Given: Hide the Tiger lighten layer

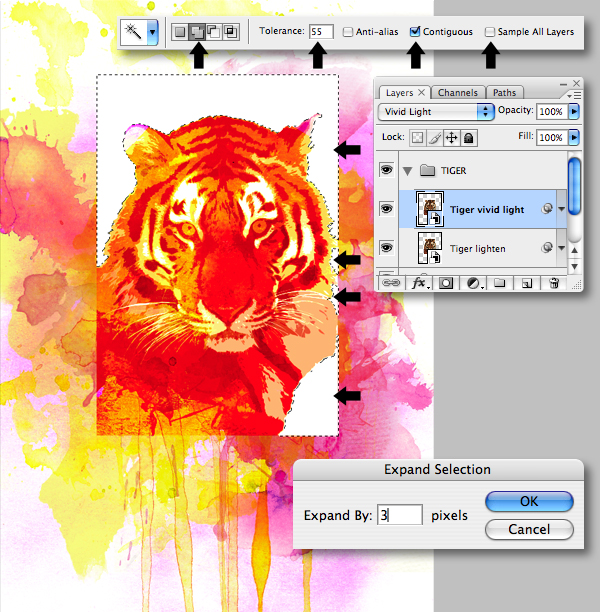Looking at the screenshot, I should click(x=386, y=247).
